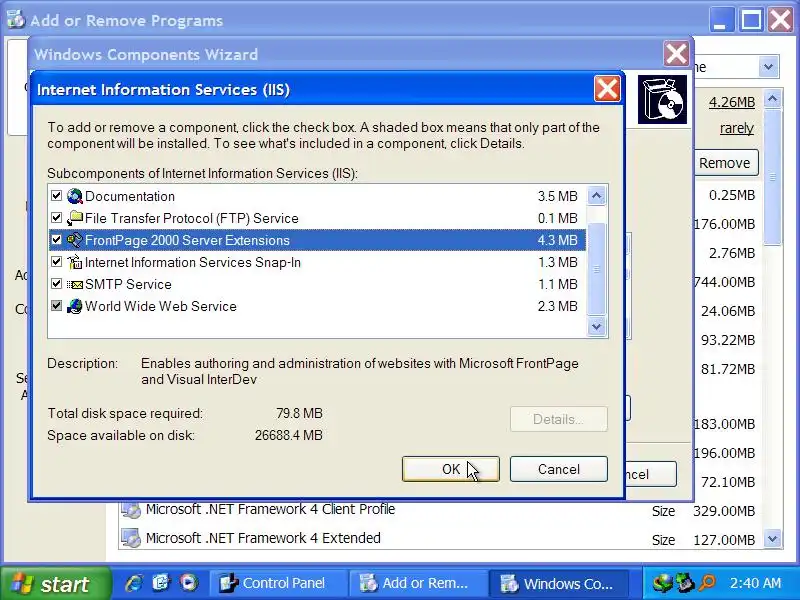Toggle the File Transfer Protocol (FTP) Service checkbox

coord(57,217)
